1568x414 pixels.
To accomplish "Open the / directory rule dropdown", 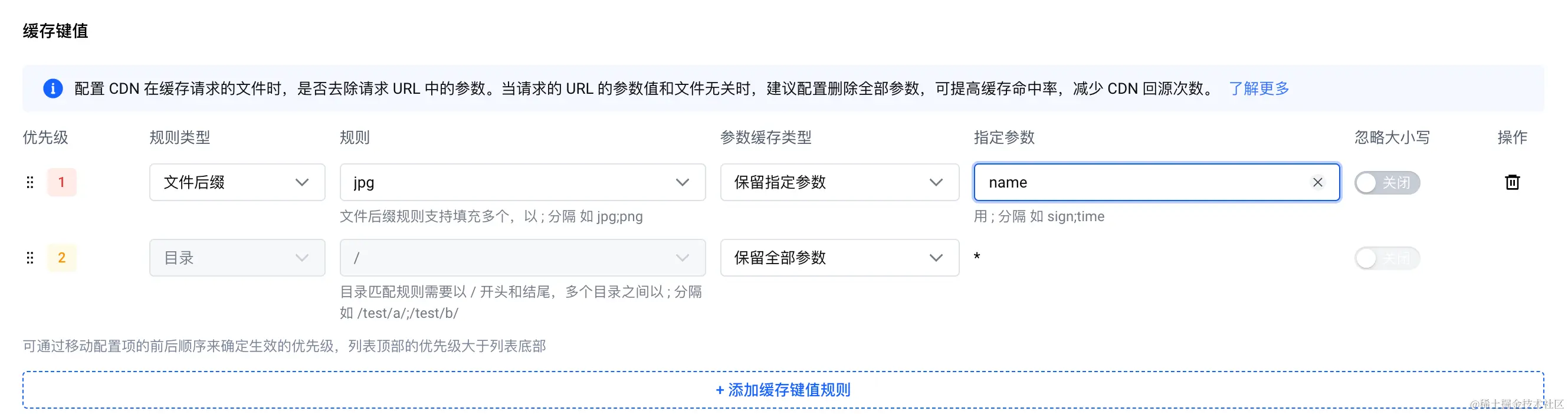I will 523,258.
